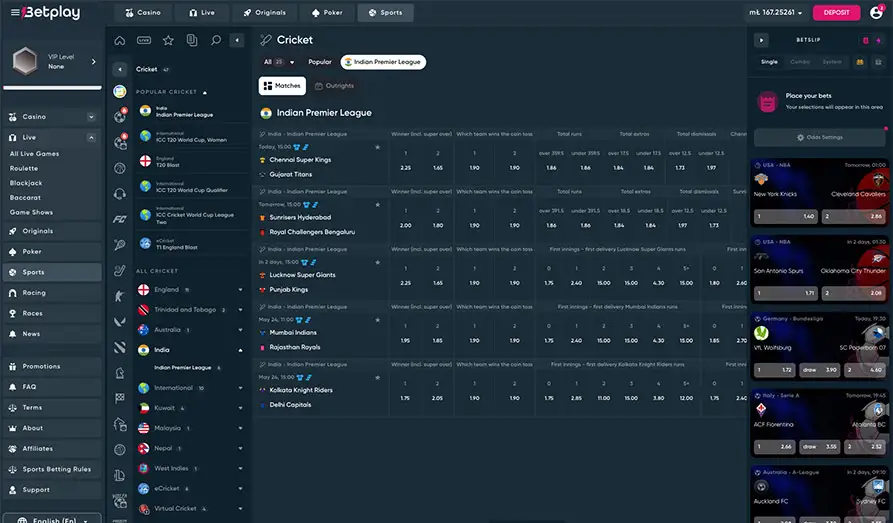Go back using arrow beside Cricket heading

point(120,70)
